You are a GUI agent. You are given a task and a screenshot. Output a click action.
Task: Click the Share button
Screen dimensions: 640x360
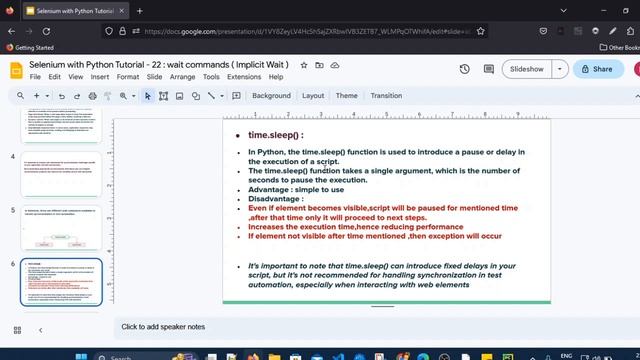click(x=598, y=69)
